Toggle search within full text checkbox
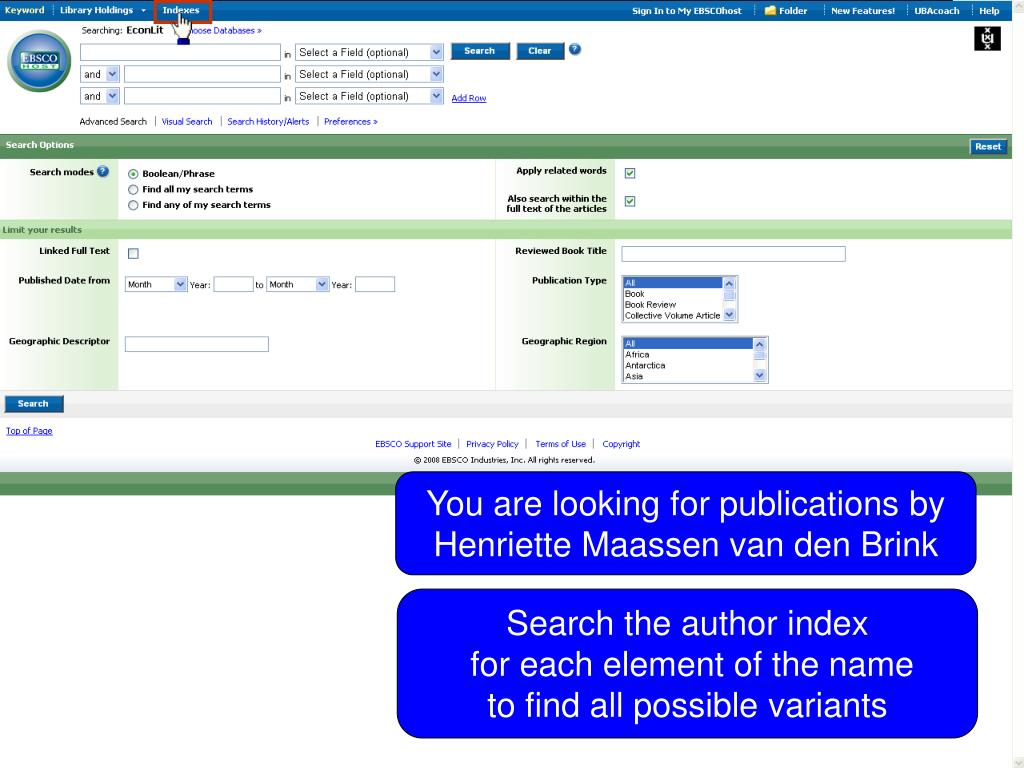This screenshot has width=1024, height=768. click(630, 201)
